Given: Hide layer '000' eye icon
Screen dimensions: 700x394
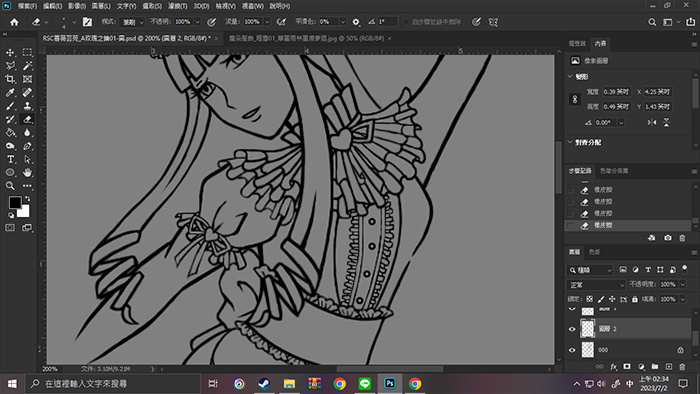Looking at the screenshot, I should pos(572,350).
